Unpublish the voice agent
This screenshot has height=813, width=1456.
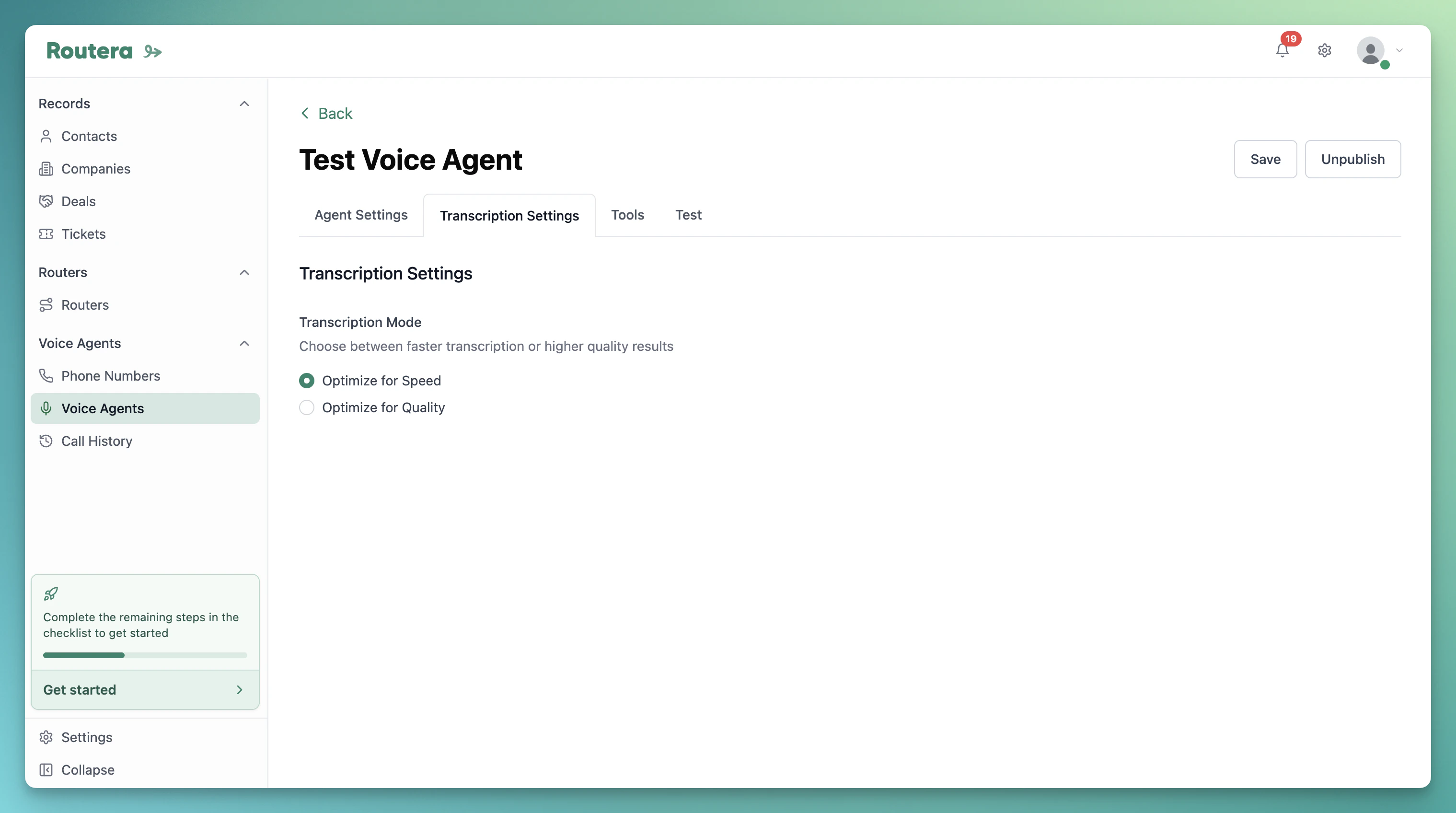[1352, 160]
